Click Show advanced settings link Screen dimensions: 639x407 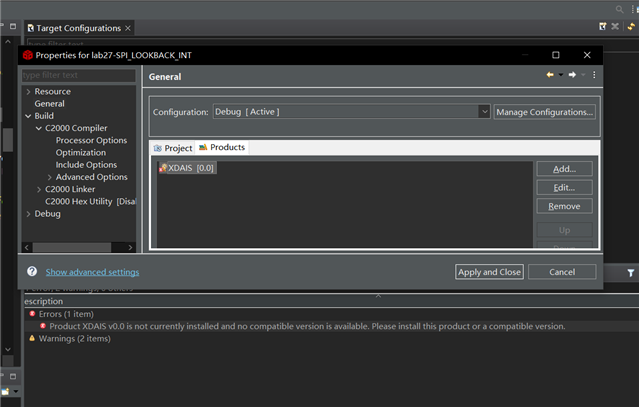[92, 272]
